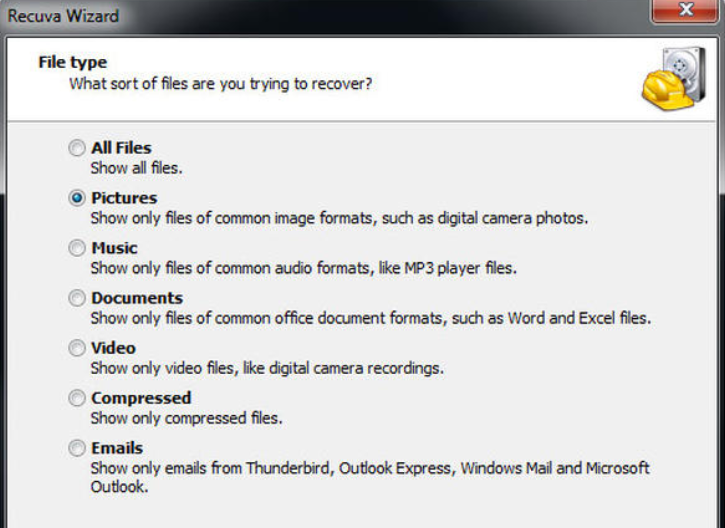Enable the Music radio circle

coord(77,248)
